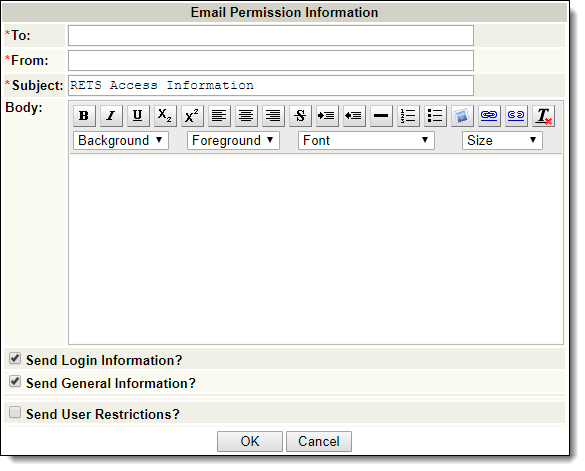Click inside the email Body text area

tap(316, 249)
